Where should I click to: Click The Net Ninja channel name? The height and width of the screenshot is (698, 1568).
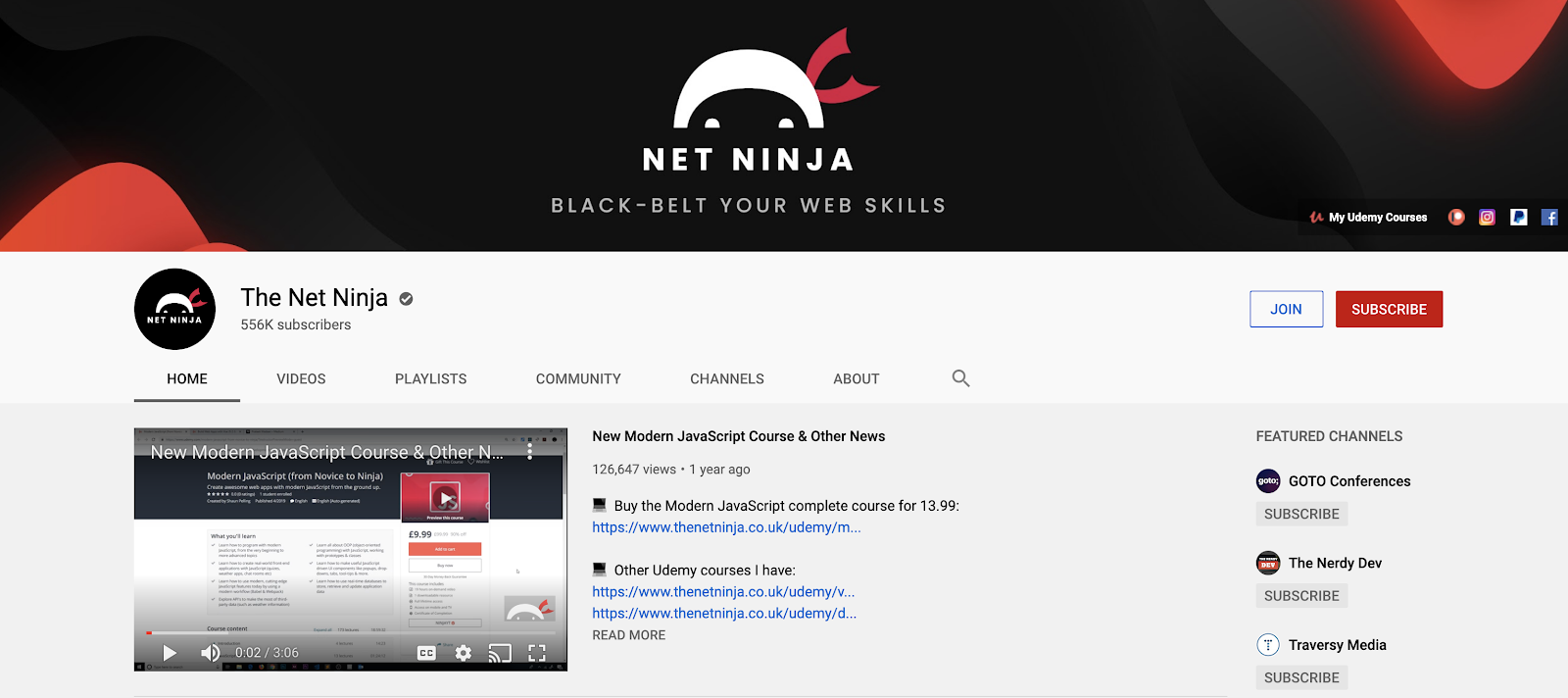tap(315, 297)
